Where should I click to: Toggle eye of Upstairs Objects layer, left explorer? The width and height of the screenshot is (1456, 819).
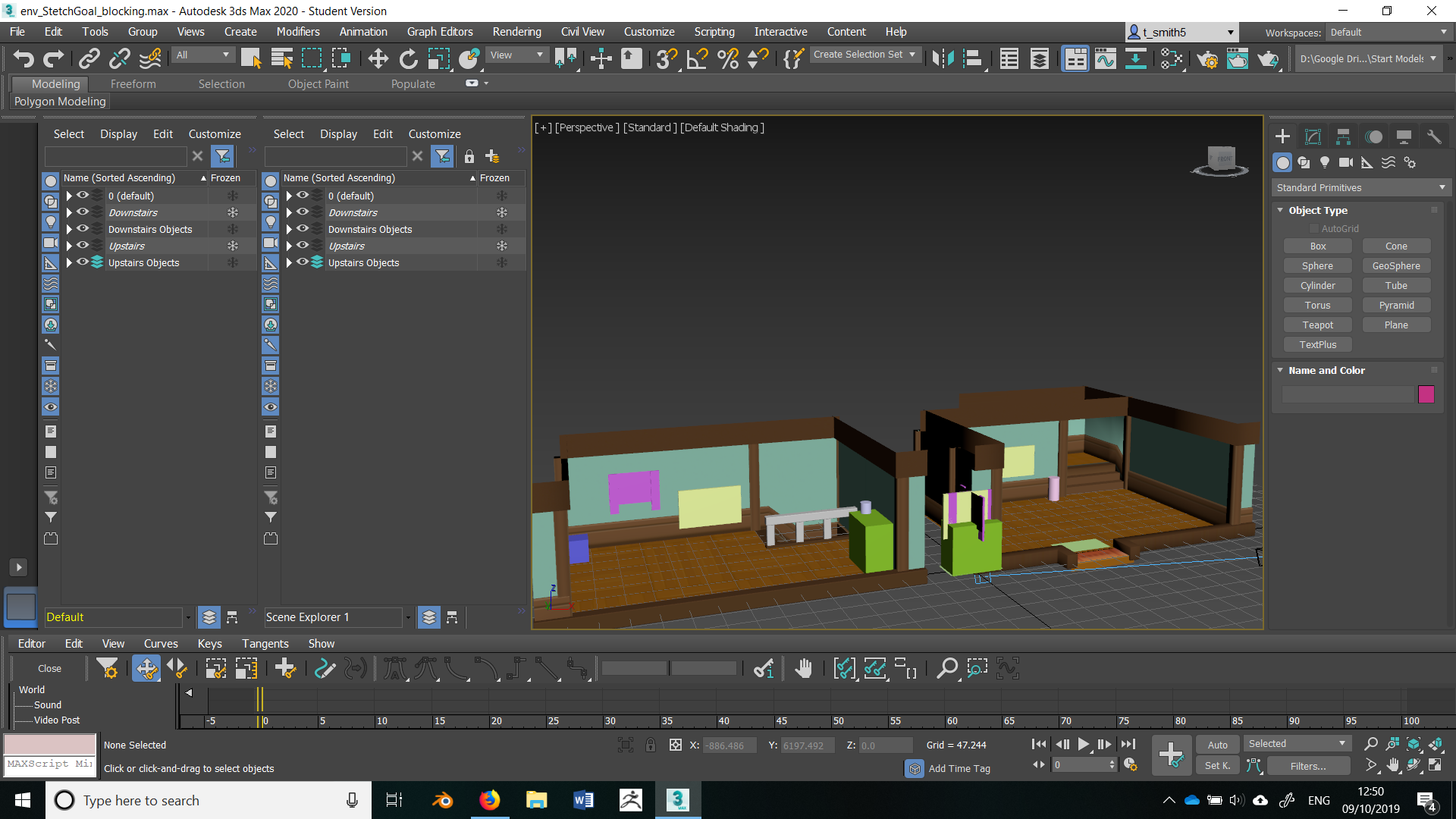[x=83, y=262]
